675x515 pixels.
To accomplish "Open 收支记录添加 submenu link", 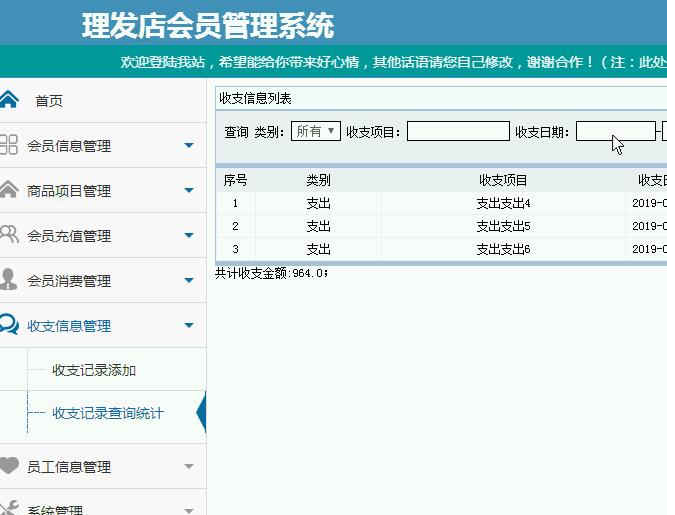I will (x=94, y=370).
